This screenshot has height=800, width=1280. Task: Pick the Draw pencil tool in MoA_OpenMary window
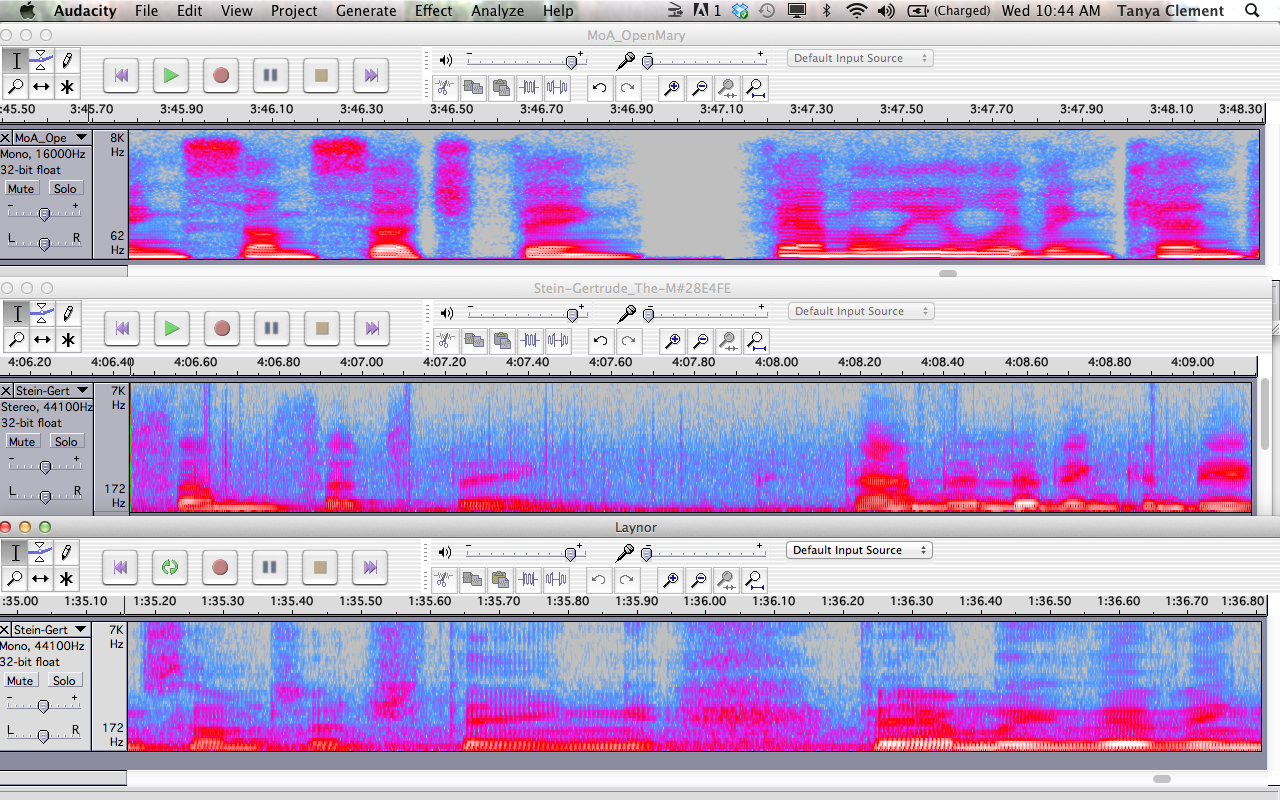point(66,61)
